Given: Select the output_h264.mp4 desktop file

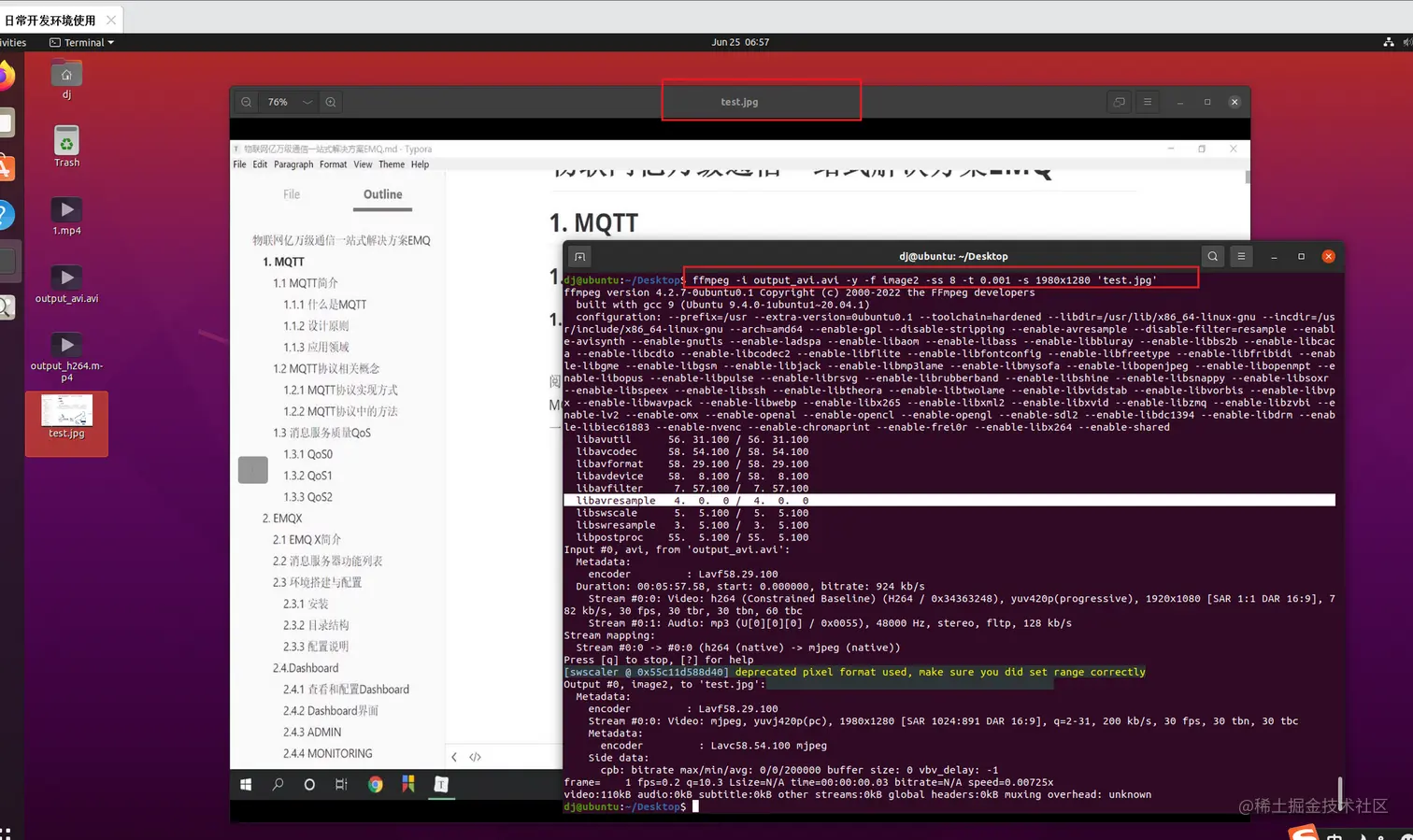Looking at the screenshot, I should (x=66, y=357).
